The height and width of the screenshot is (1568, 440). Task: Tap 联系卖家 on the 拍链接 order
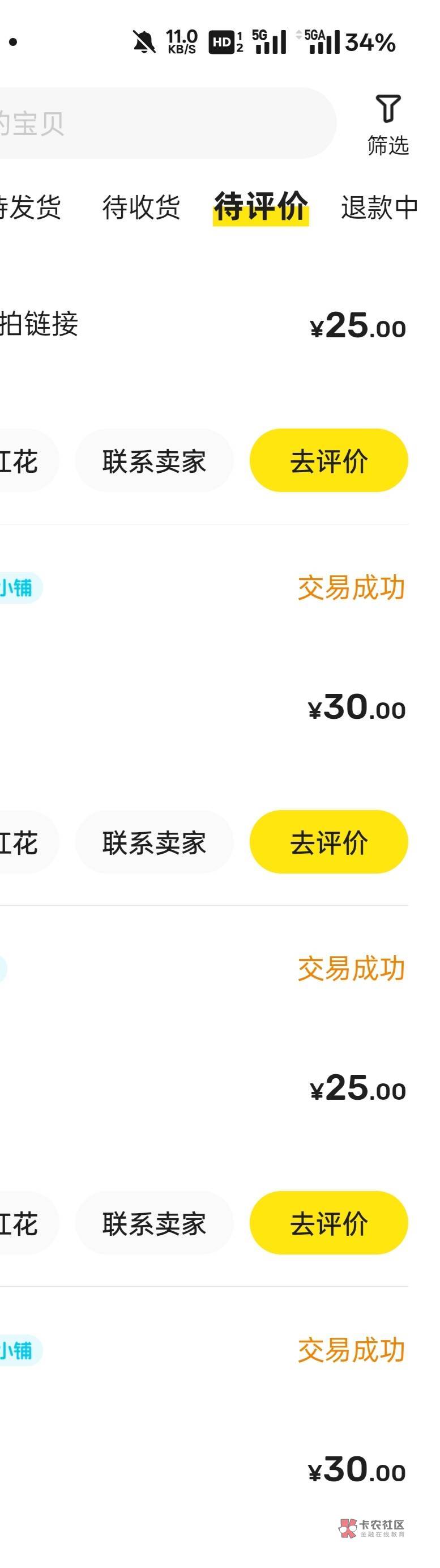tap(154, 461)
